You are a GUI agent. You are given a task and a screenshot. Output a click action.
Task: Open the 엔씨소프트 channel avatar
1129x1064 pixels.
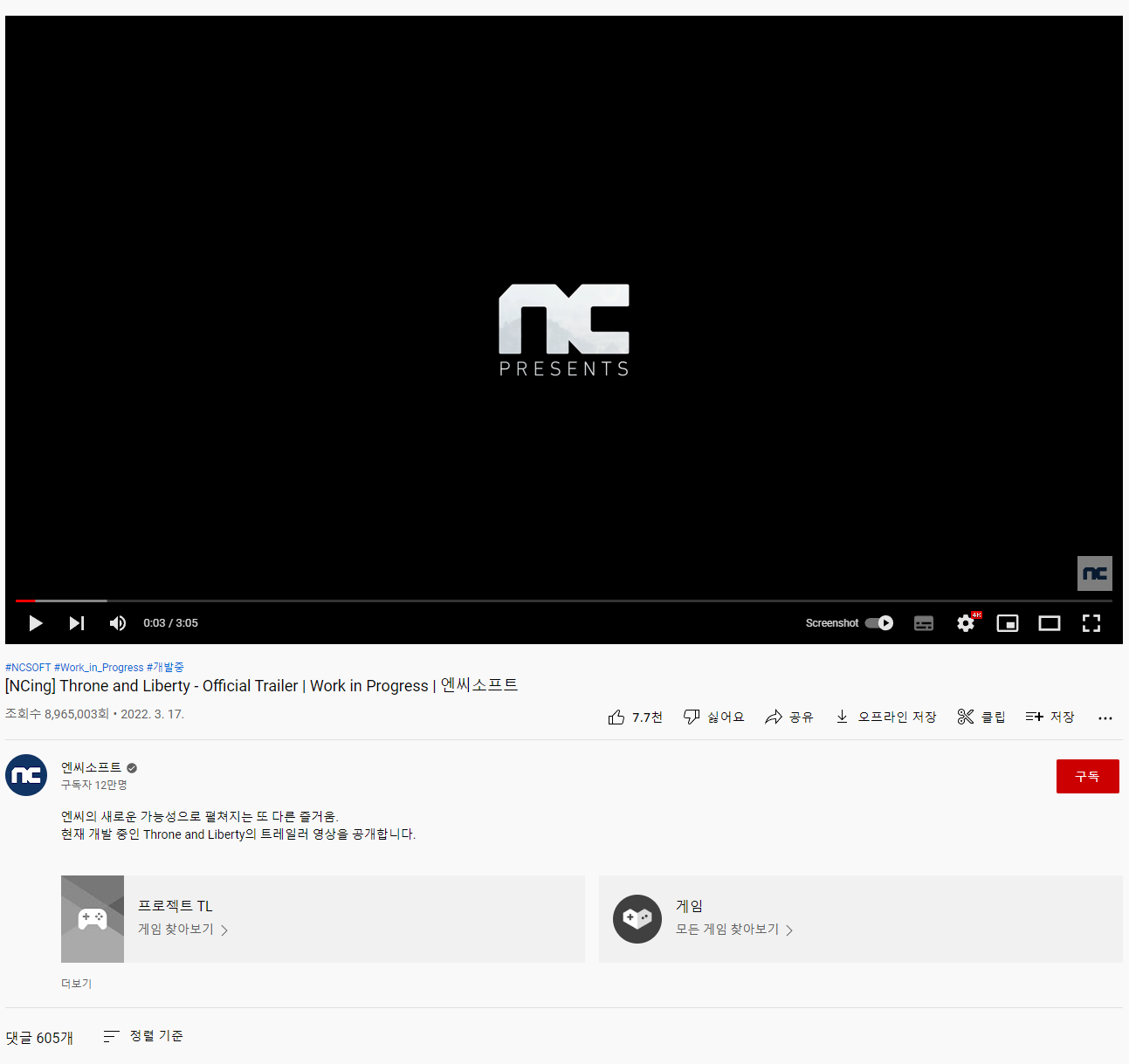(x=26, y=775)
